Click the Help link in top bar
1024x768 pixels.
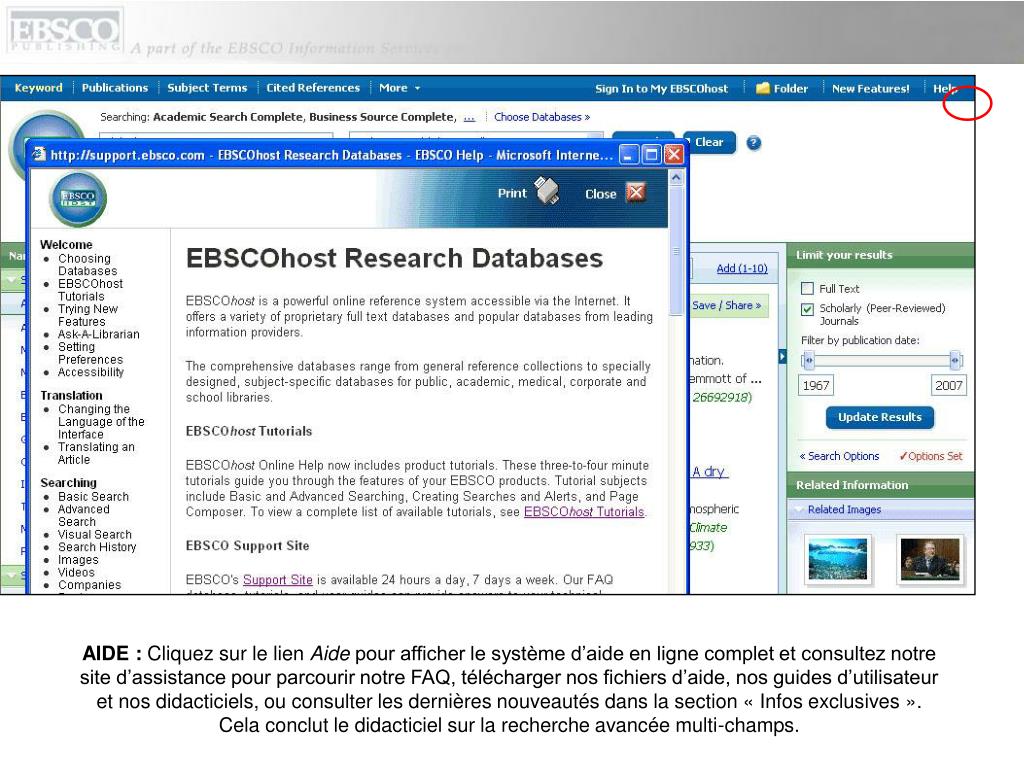click(x=945, y=88)
